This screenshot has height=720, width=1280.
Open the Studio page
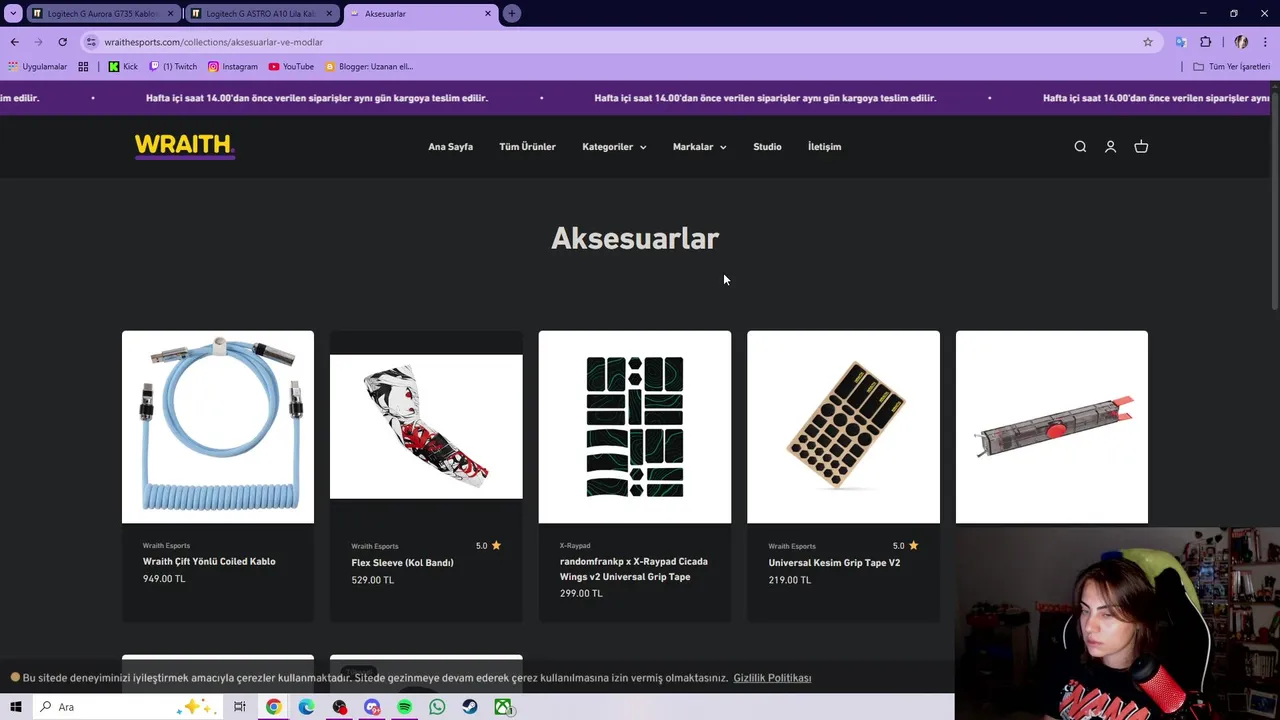click(x=767, y=147)
